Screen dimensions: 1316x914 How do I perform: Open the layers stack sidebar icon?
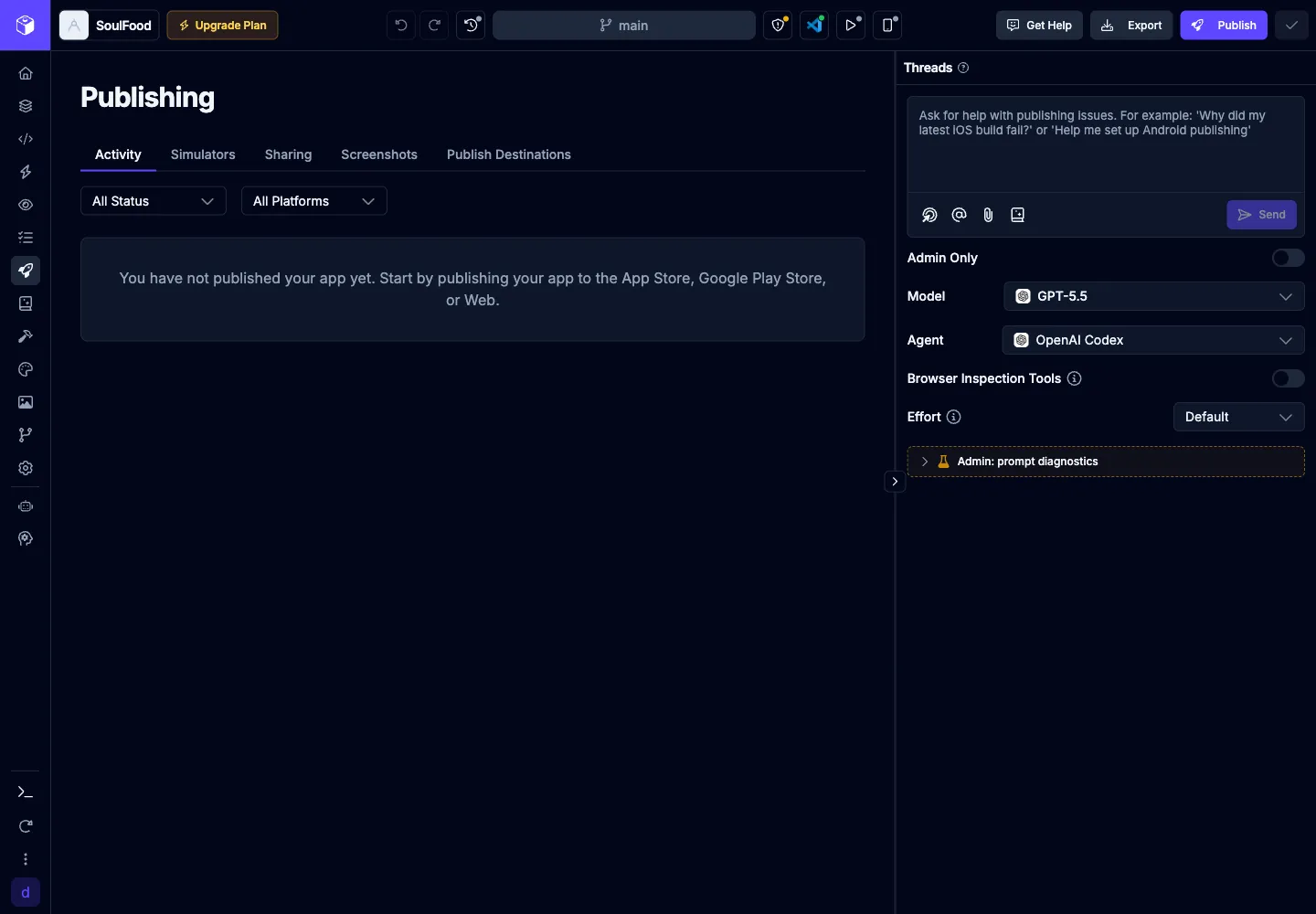(x=26, y=106)
